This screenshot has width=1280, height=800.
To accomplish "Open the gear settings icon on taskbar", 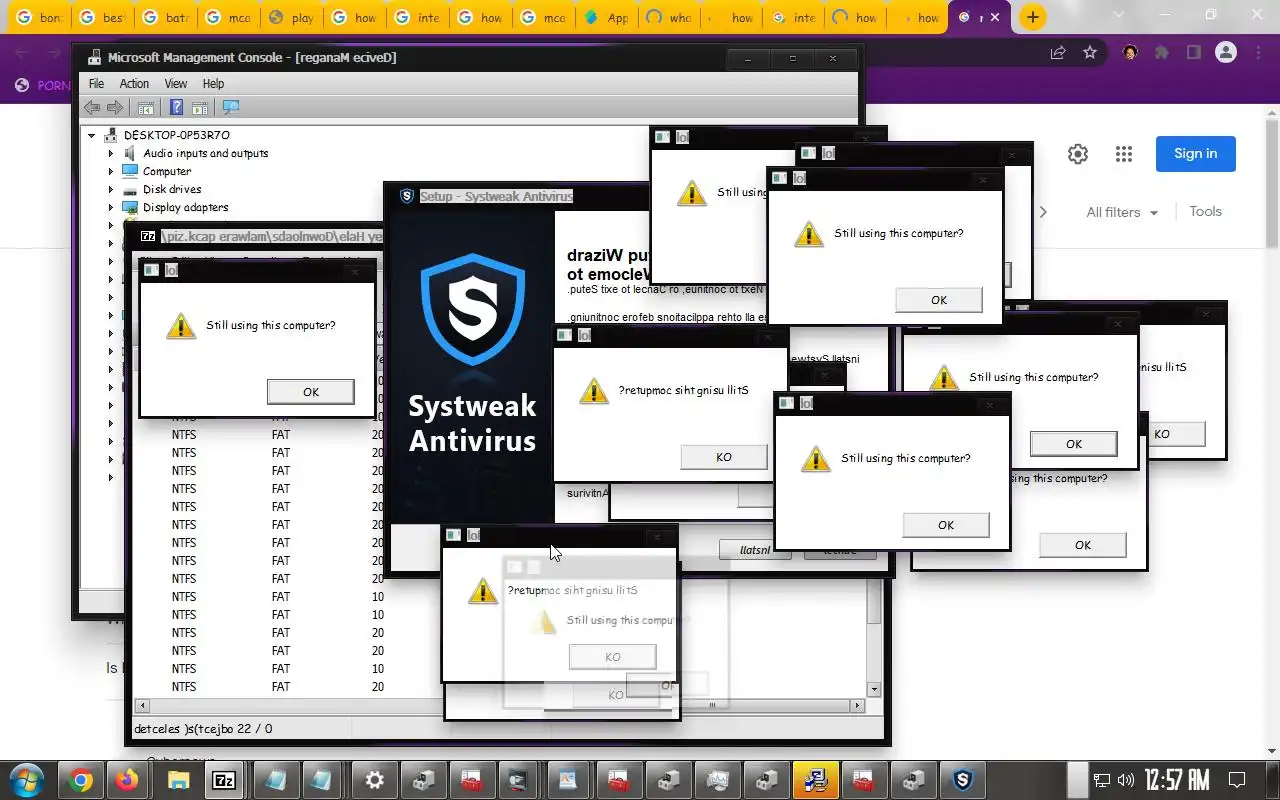I will point(374,781).
